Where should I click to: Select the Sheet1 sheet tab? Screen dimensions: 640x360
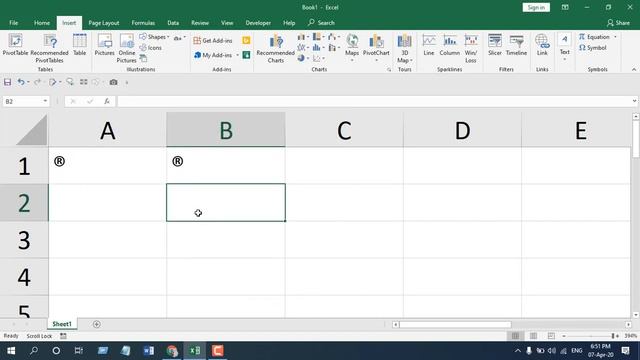pos(62,324)
